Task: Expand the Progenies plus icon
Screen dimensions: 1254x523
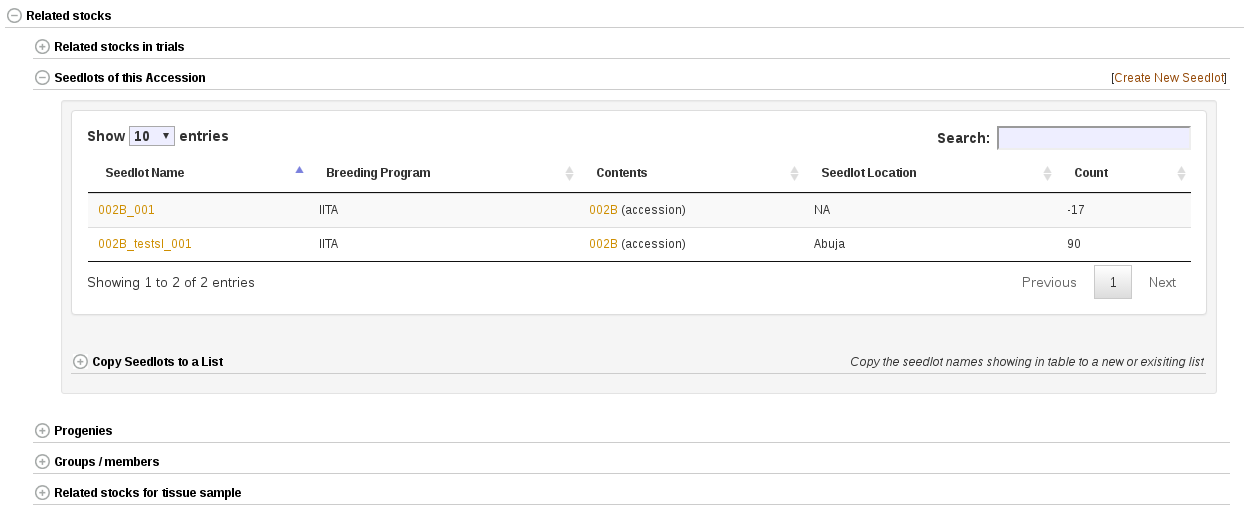Action: [42, 431]
